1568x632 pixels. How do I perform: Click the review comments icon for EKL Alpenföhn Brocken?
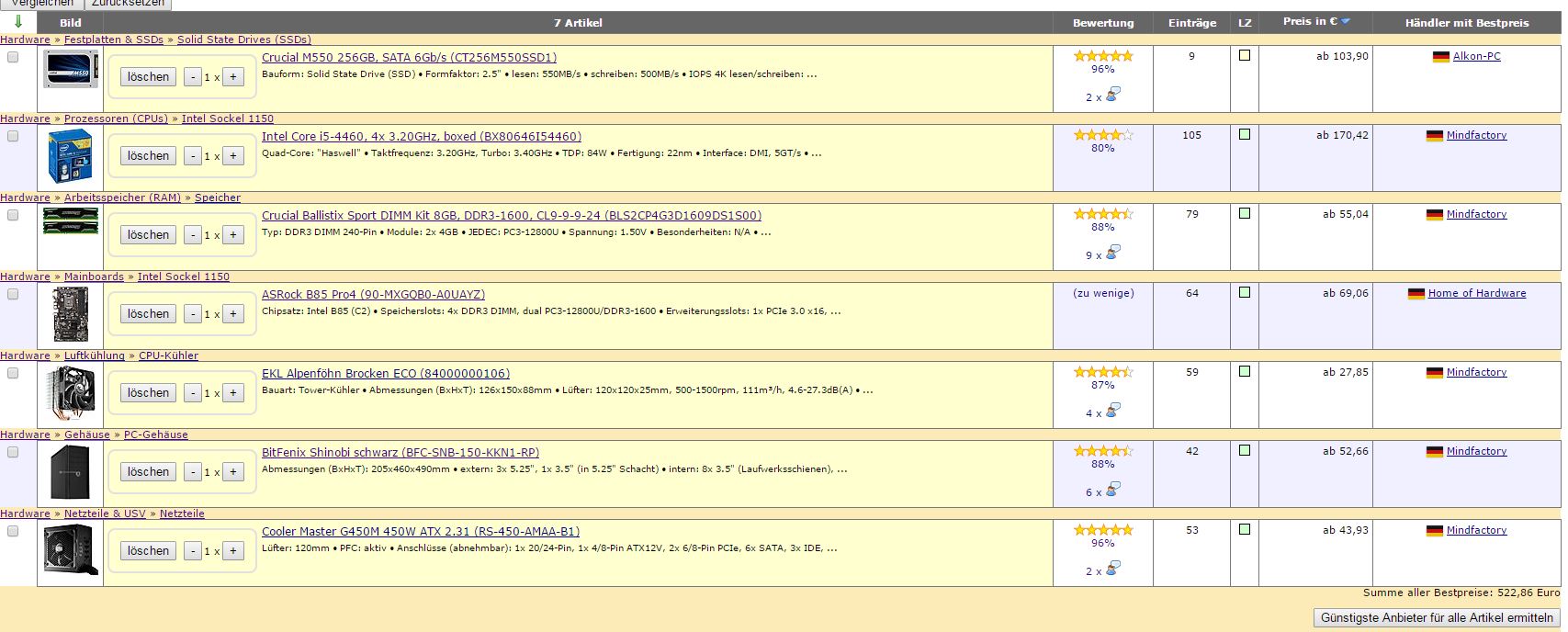[1113, 411]
